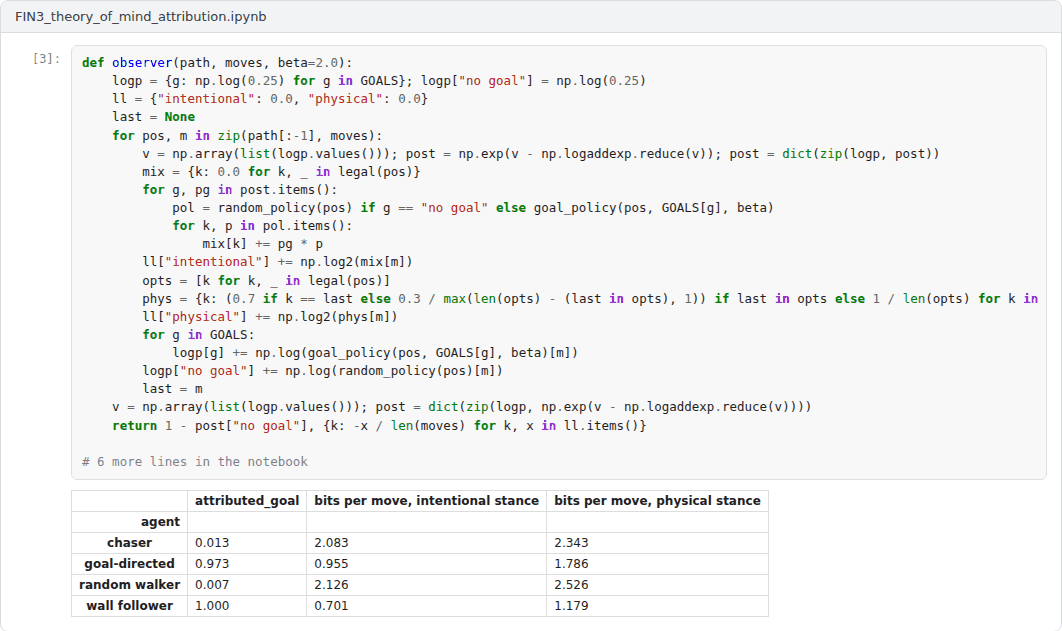Click the return statement line

click(x=379, y=425)
